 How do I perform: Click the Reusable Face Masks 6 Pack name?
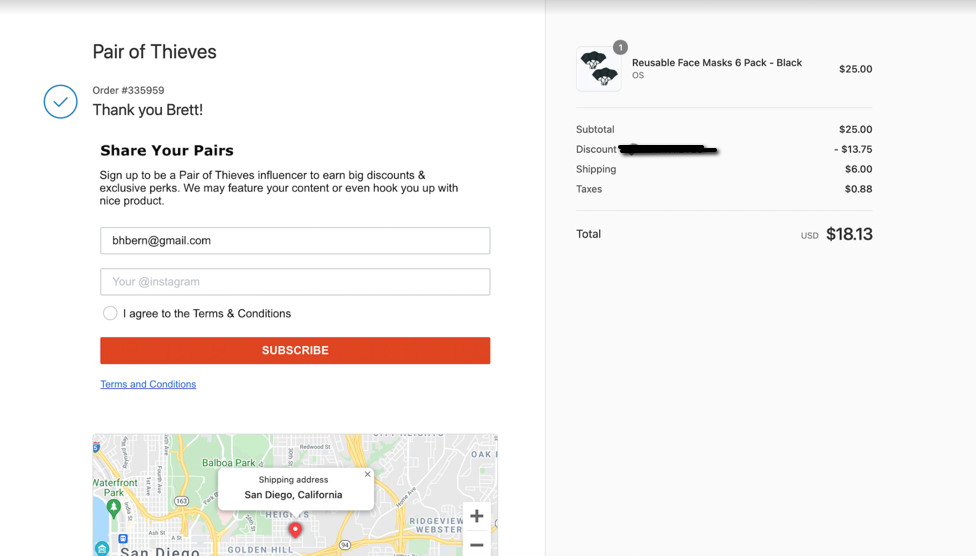716,62
